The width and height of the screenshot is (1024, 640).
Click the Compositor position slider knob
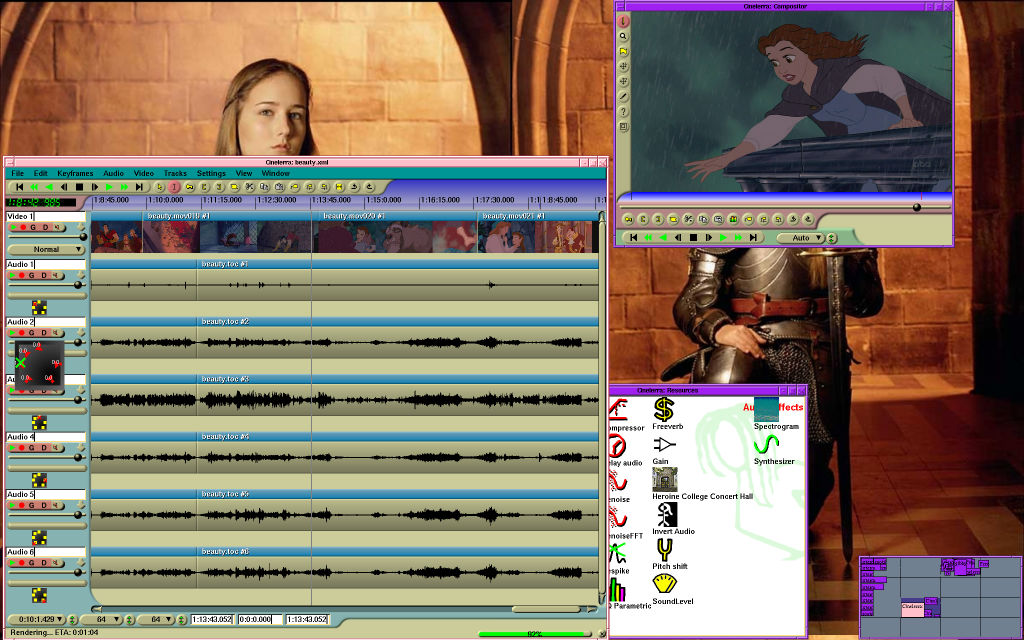pyautogui.click(x=917, y=207)
